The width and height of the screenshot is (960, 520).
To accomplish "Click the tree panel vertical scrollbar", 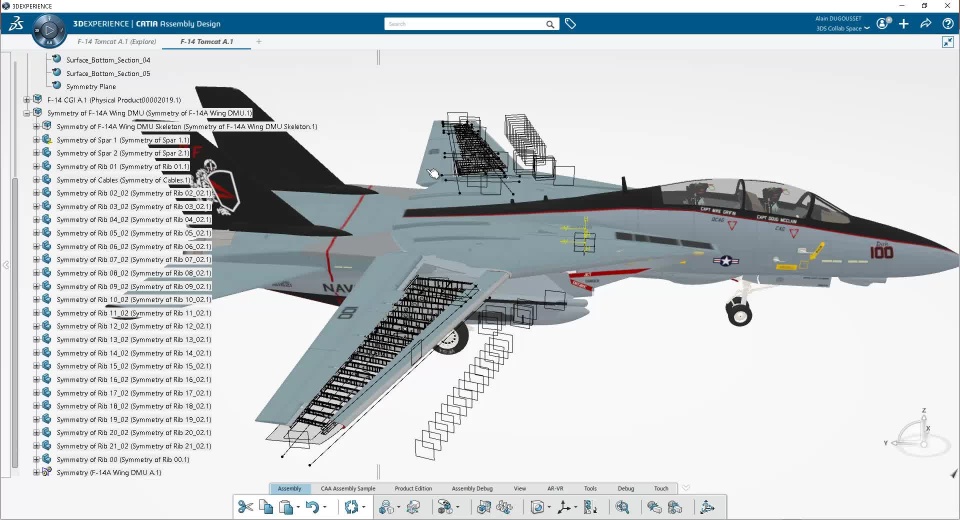I will point(15,322).
